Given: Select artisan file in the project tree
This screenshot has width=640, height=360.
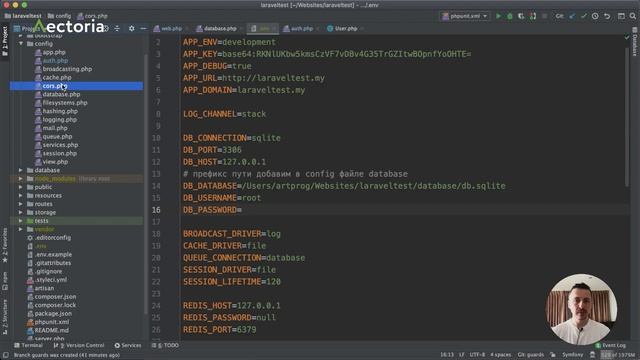Looking at the screenshot, I should [x=44, y=288].
